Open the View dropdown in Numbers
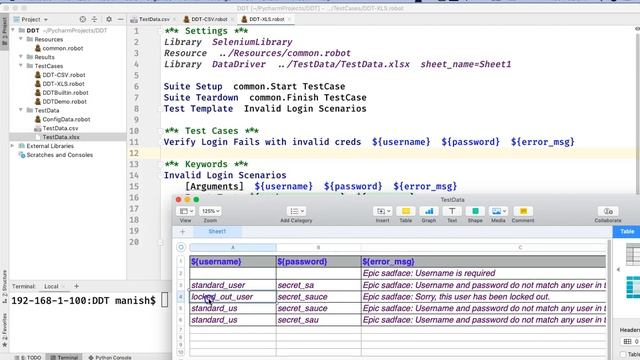Image resolution: width=640 pixels, height=360 pixels. 185,211
